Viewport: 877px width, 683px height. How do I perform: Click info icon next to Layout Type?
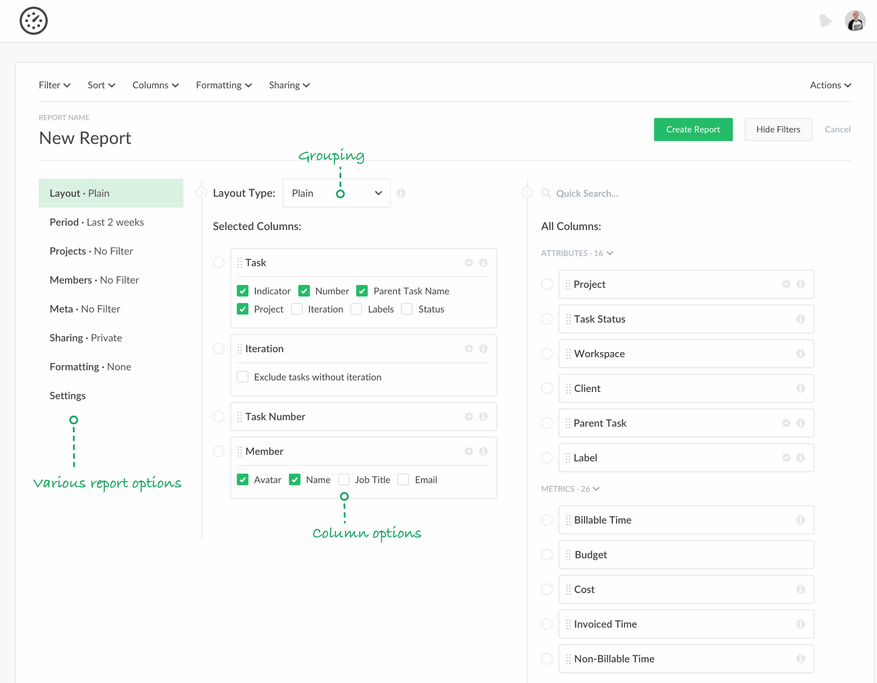(x=401, y=193)
